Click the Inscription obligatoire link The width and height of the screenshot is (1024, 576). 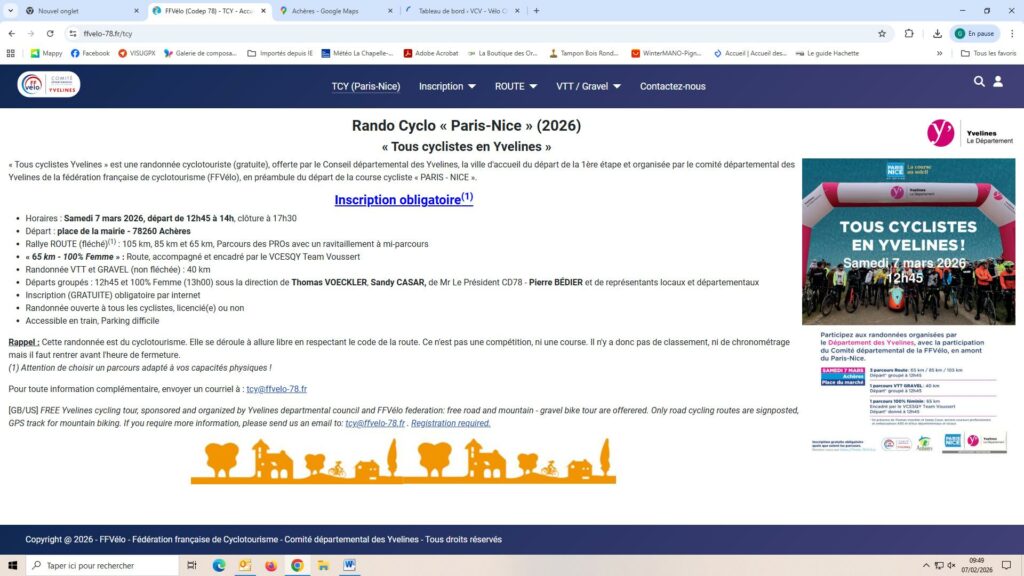(x=403, y=200)
